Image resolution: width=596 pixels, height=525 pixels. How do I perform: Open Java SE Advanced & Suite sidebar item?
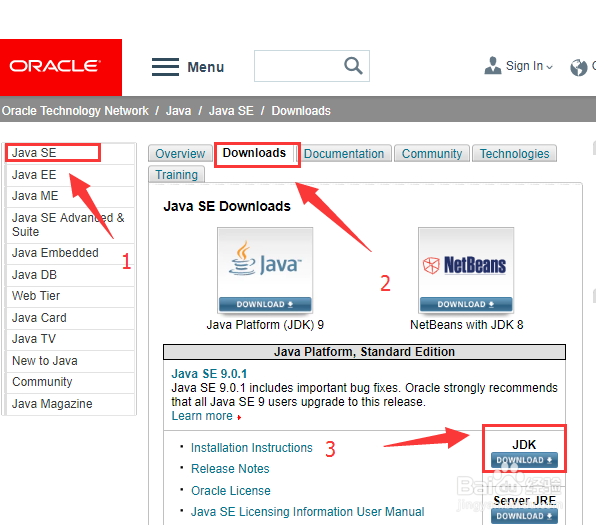pos(70,225)
